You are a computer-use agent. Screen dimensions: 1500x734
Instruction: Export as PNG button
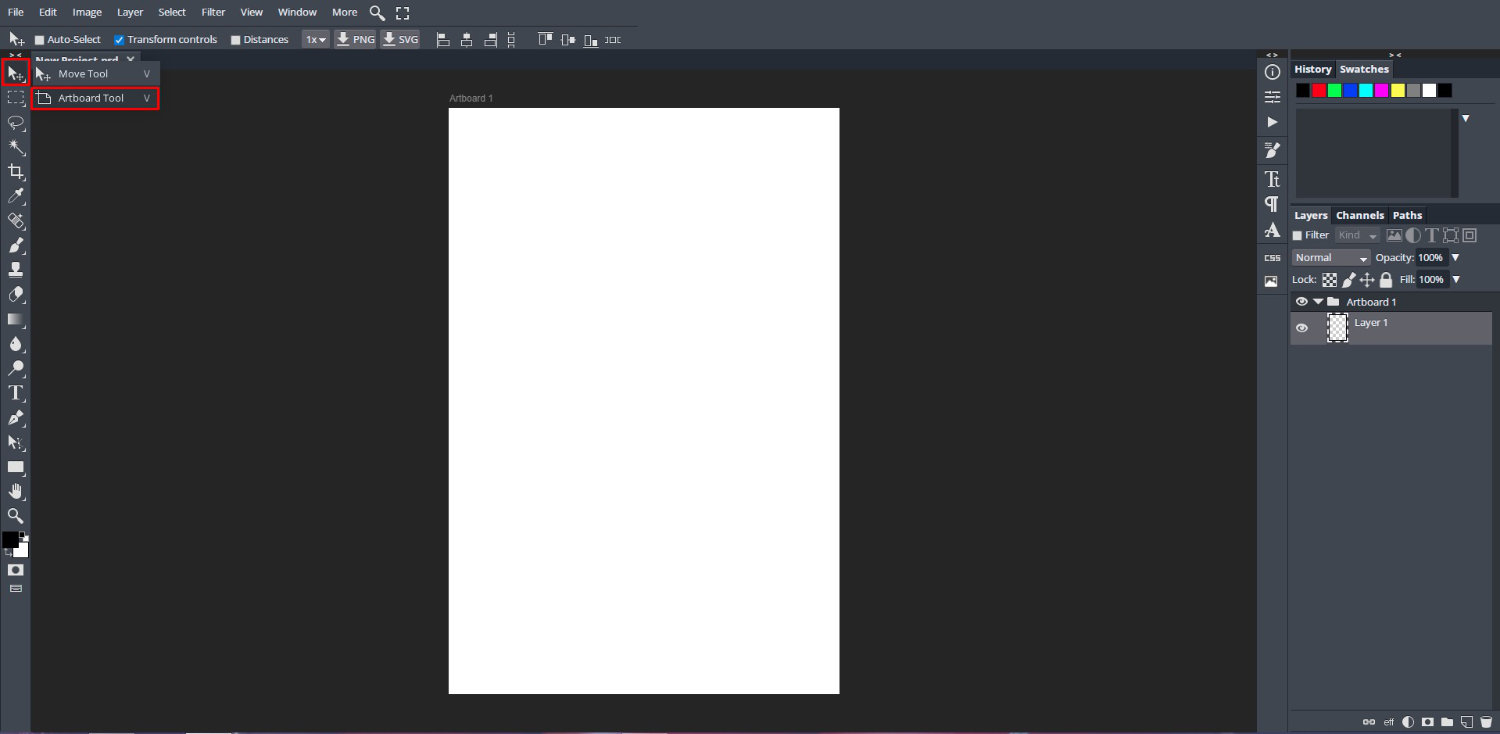(x=355, y=40)
